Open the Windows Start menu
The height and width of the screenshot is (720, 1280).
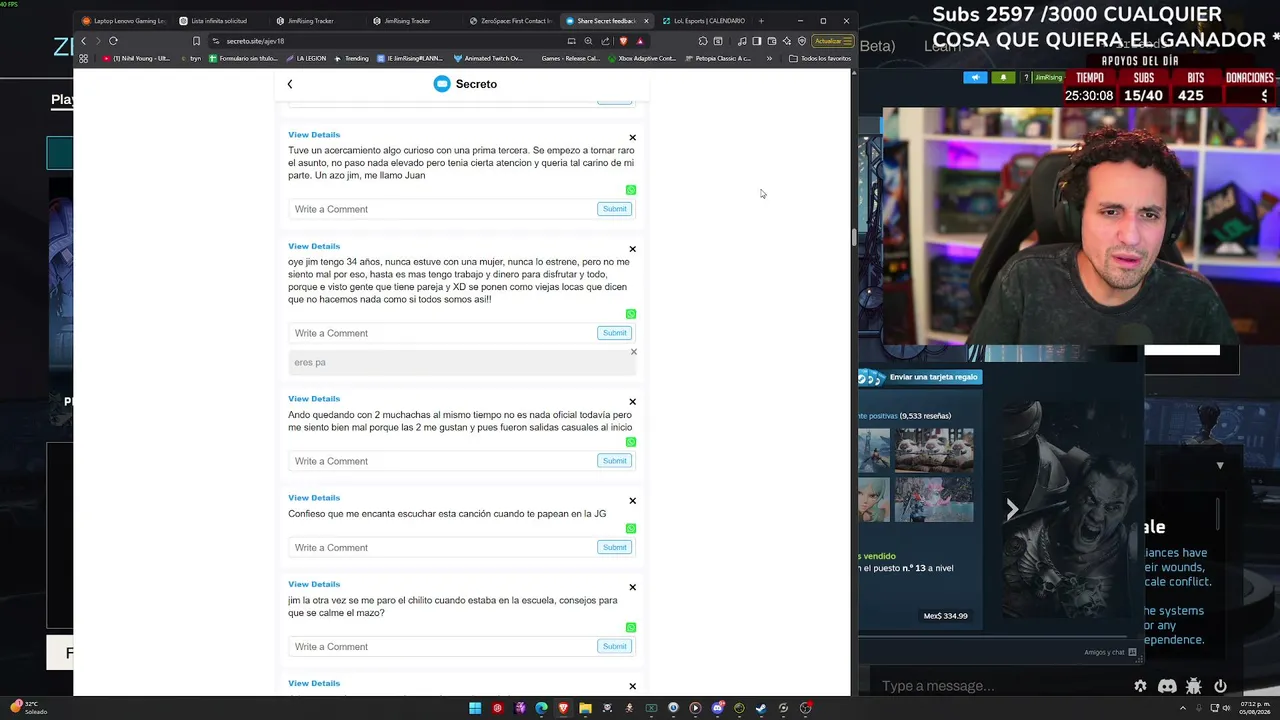click(x=475, y=709)
